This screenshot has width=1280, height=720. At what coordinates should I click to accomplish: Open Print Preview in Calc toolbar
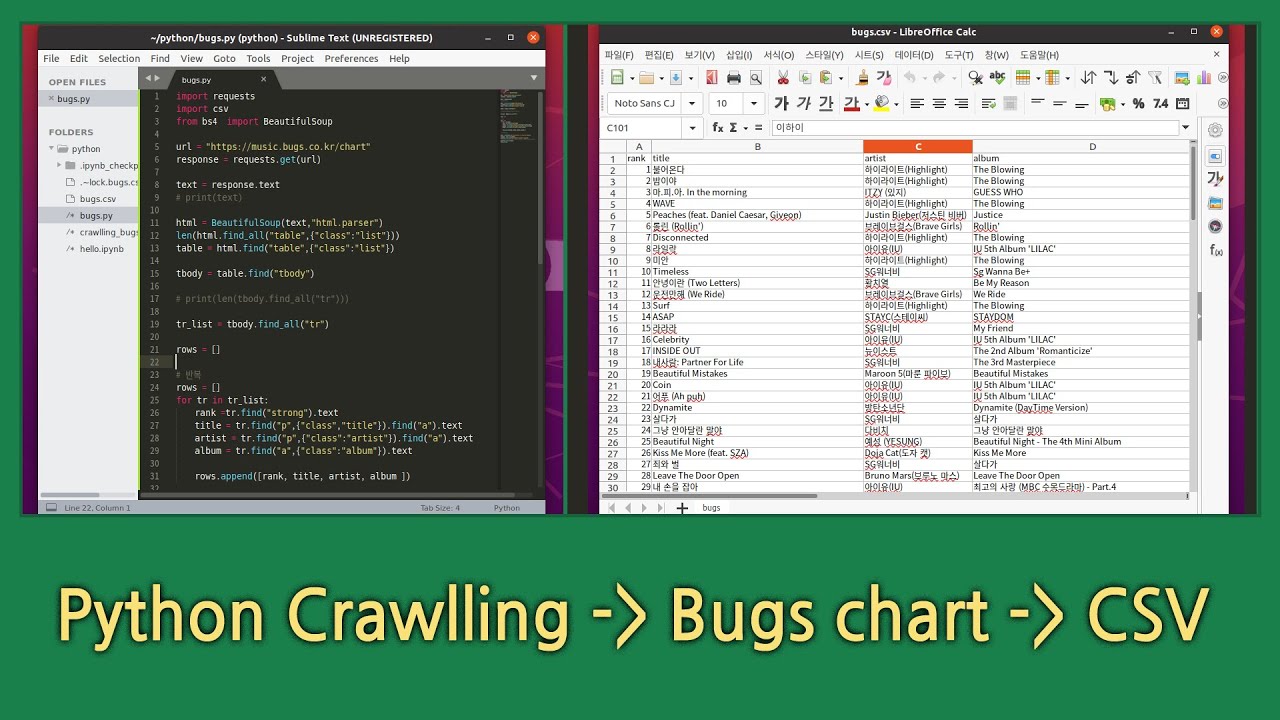(756, 77)
